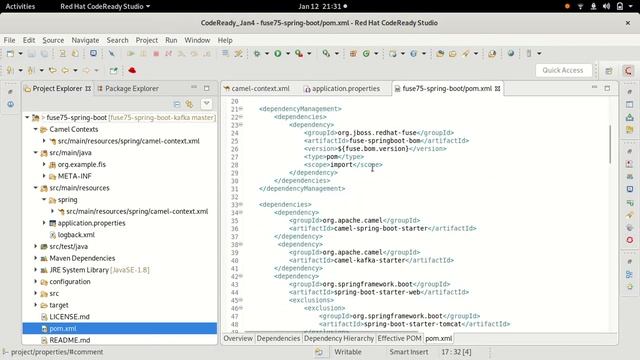This screenshot has width=640, height=360.
Task: Click the Red Hat Central red hat icon
Action: pos(132,70)
